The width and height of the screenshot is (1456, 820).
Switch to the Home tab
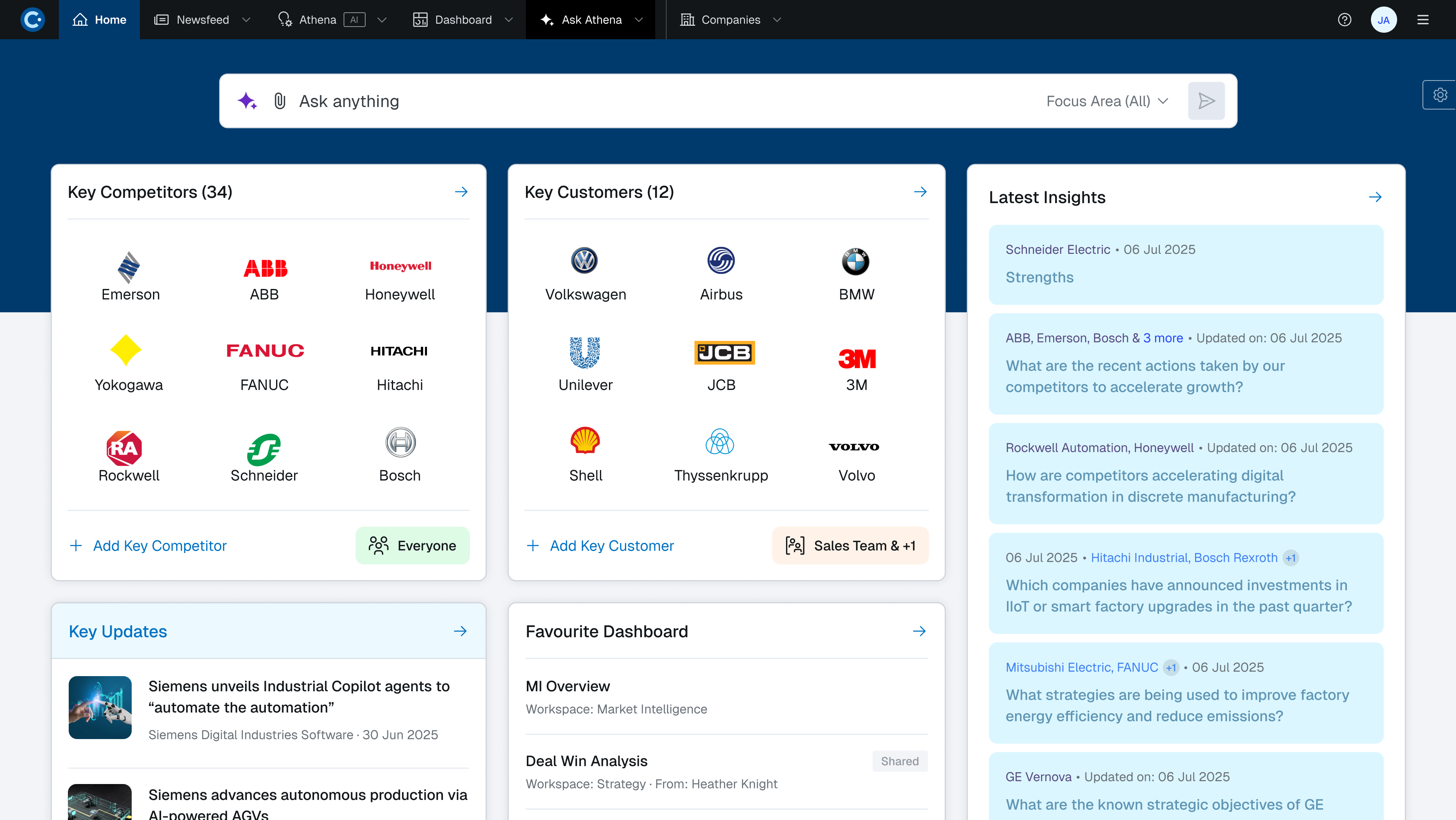[99, 20]
